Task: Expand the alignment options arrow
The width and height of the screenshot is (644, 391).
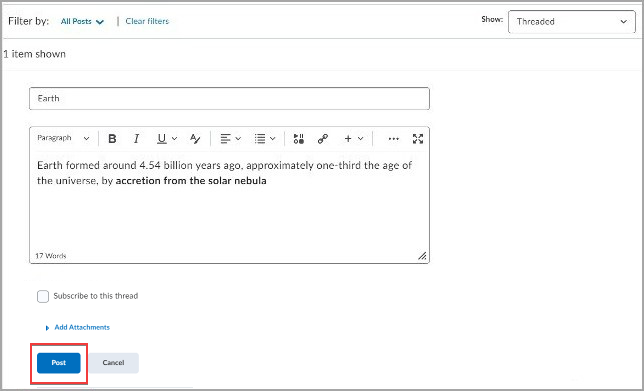Action: click(238, 139)
